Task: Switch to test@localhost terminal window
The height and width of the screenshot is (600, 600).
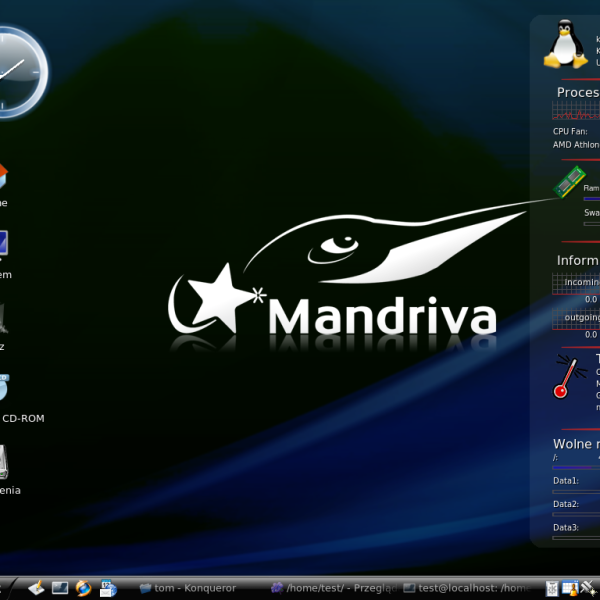Action: tap(470, 588)
